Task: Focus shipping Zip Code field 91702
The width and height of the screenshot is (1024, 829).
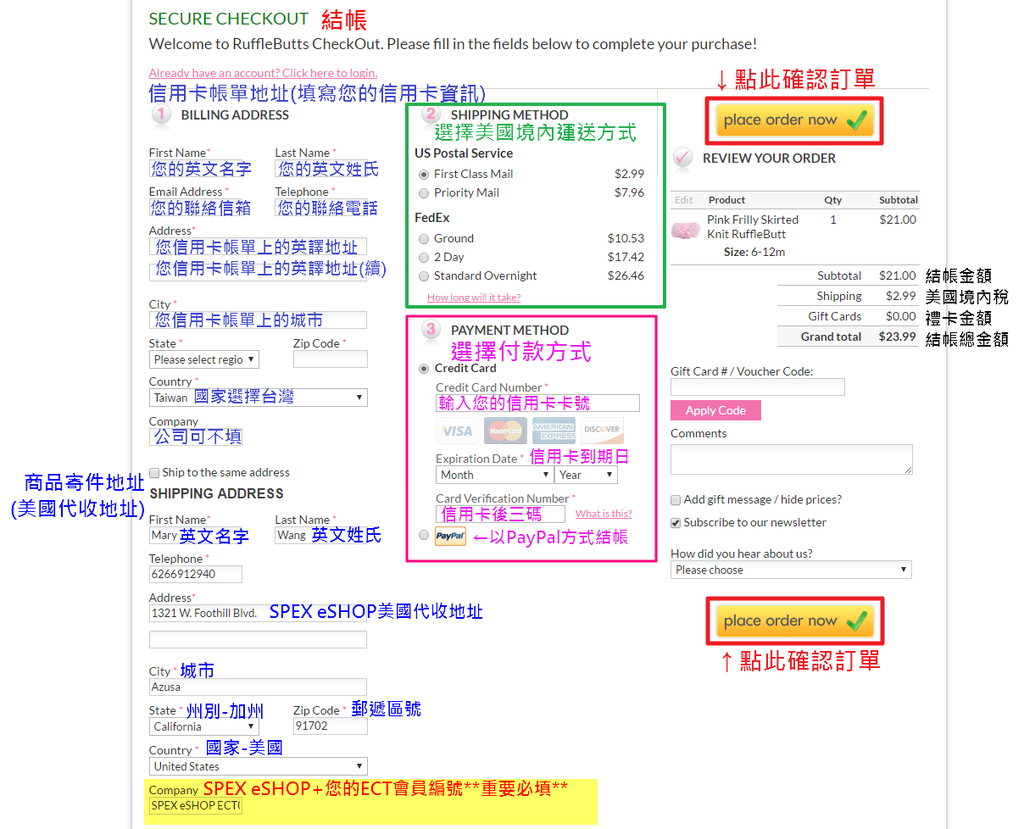Action: point(330,726)
